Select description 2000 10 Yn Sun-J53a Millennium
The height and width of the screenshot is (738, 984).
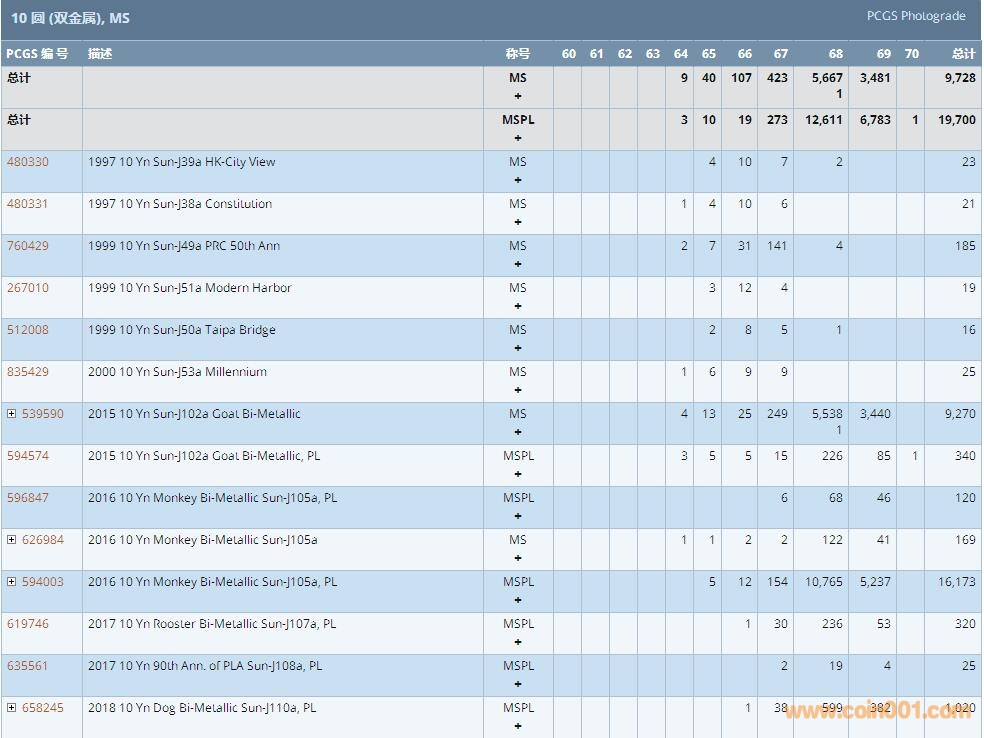177,372
